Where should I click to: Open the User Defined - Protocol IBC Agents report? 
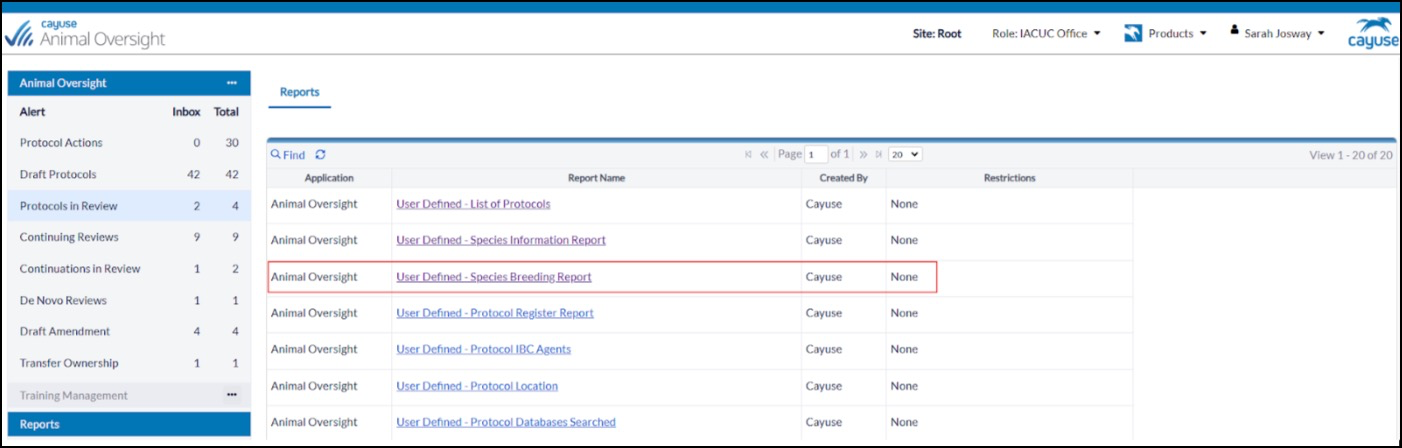pos(484,349)
